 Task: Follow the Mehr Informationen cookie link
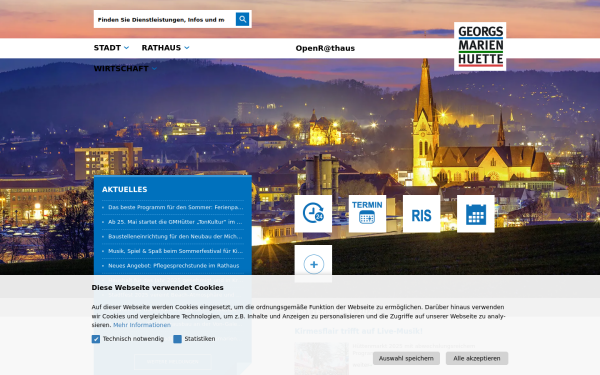point(142,325)
